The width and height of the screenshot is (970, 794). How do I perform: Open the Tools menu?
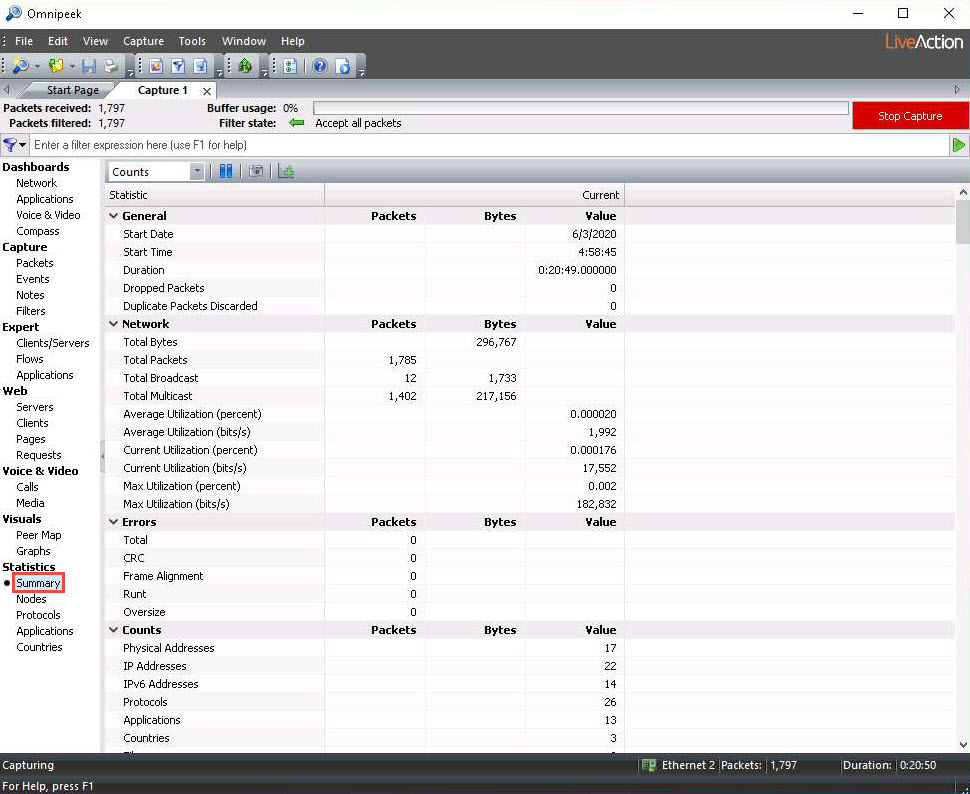(192, 41)
